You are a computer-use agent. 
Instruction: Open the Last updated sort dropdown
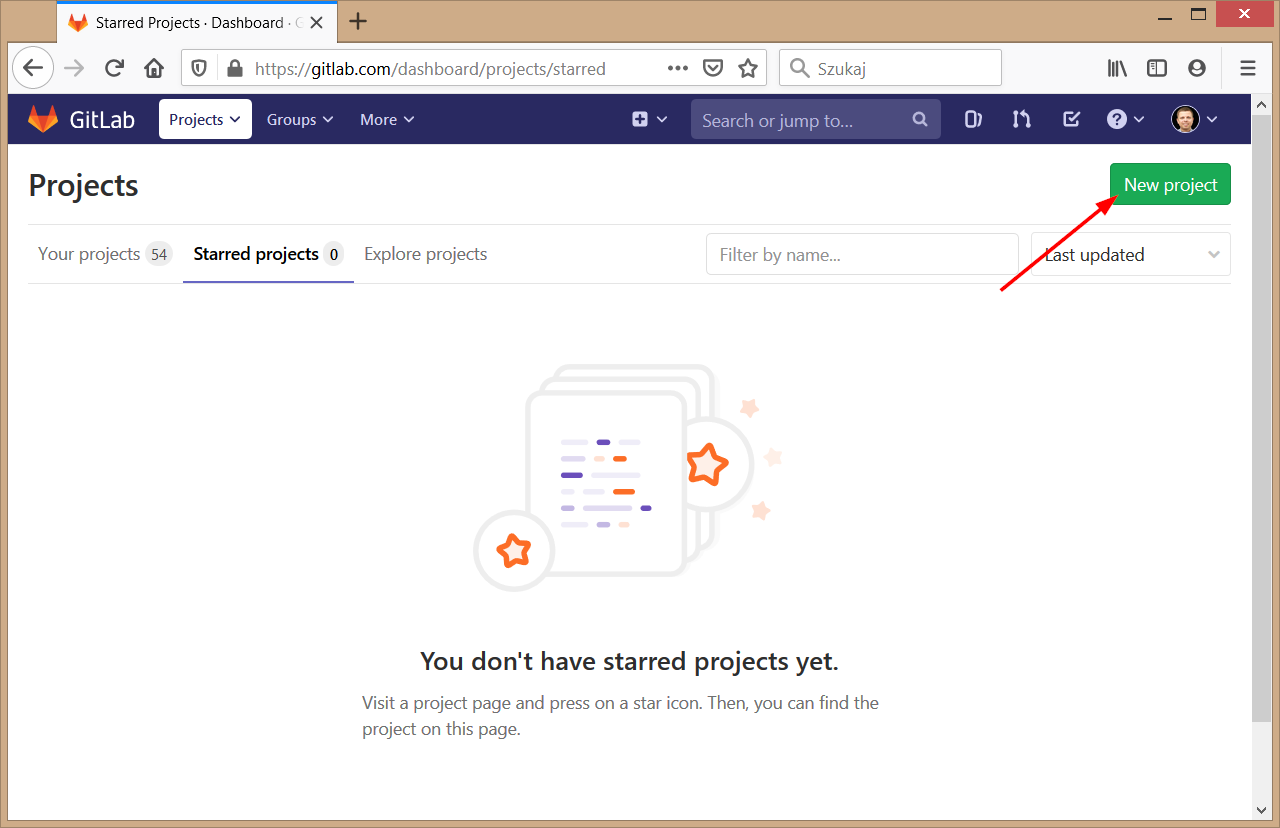(1130, 255)
